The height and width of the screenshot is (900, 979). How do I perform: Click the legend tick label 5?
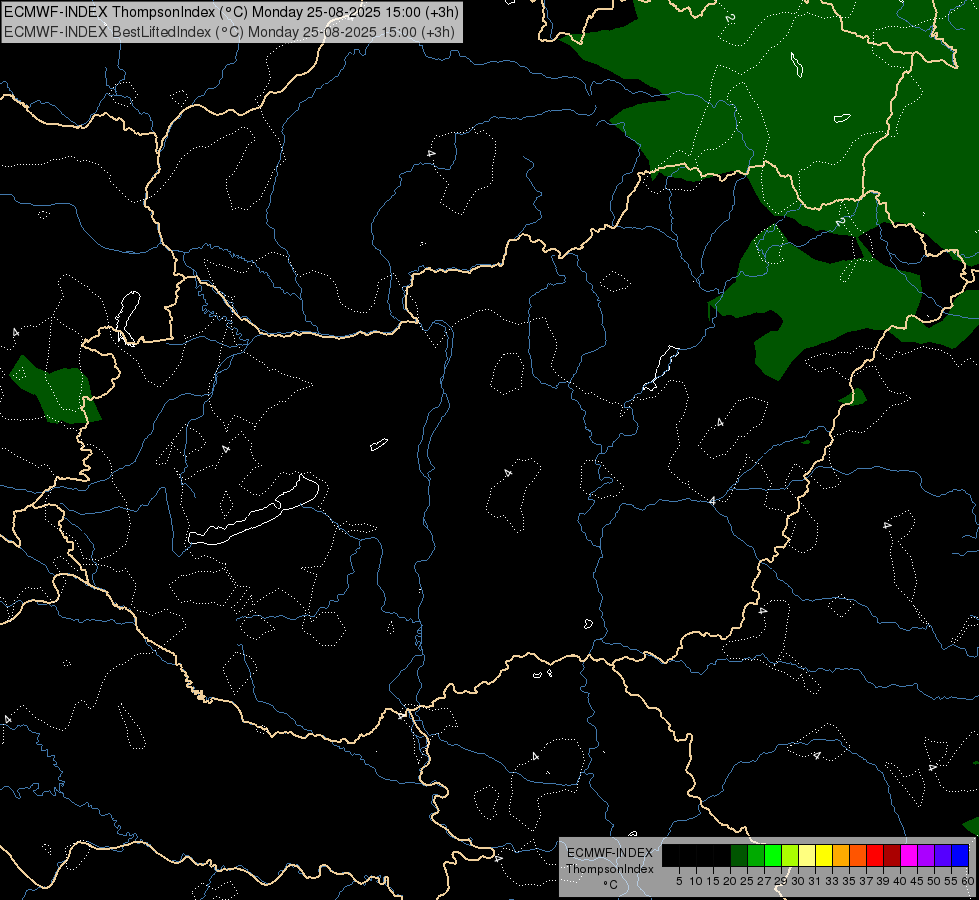(x=679, y=881)
